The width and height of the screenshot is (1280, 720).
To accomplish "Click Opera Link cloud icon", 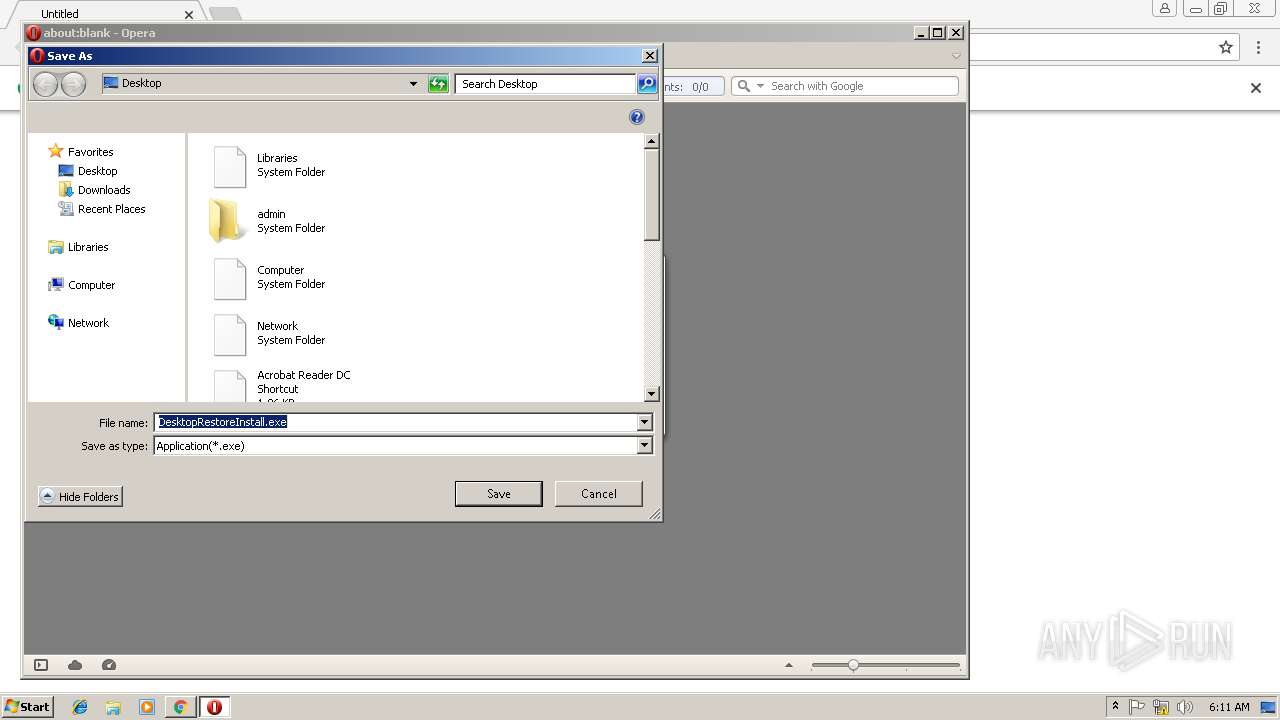I will (75, 665).
